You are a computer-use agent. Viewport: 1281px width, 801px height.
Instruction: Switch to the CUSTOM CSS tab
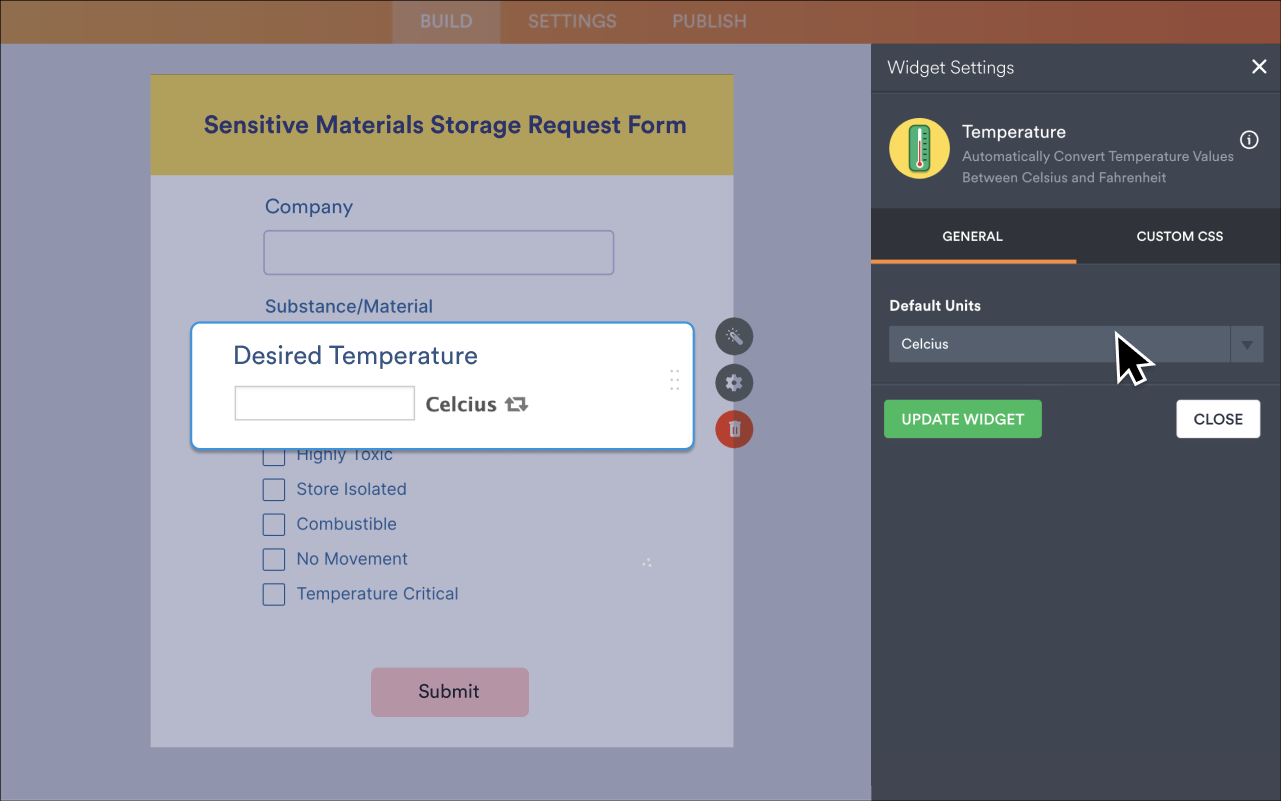(1179, 236)
